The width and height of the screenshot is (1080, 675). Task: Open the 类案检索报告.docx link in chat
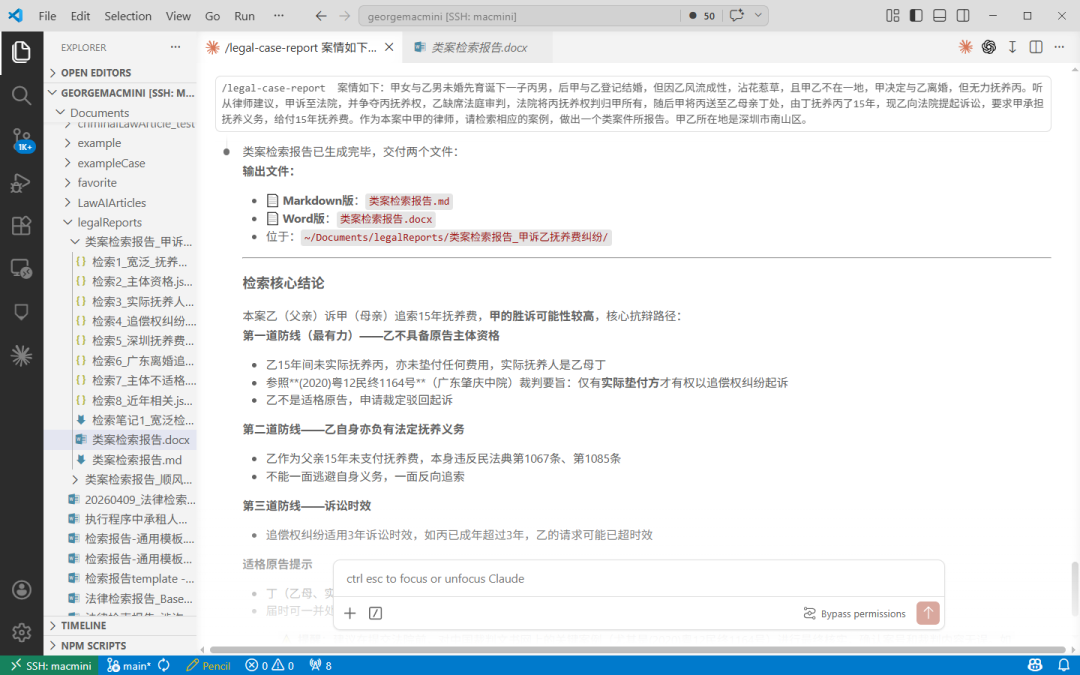[386, 219]
